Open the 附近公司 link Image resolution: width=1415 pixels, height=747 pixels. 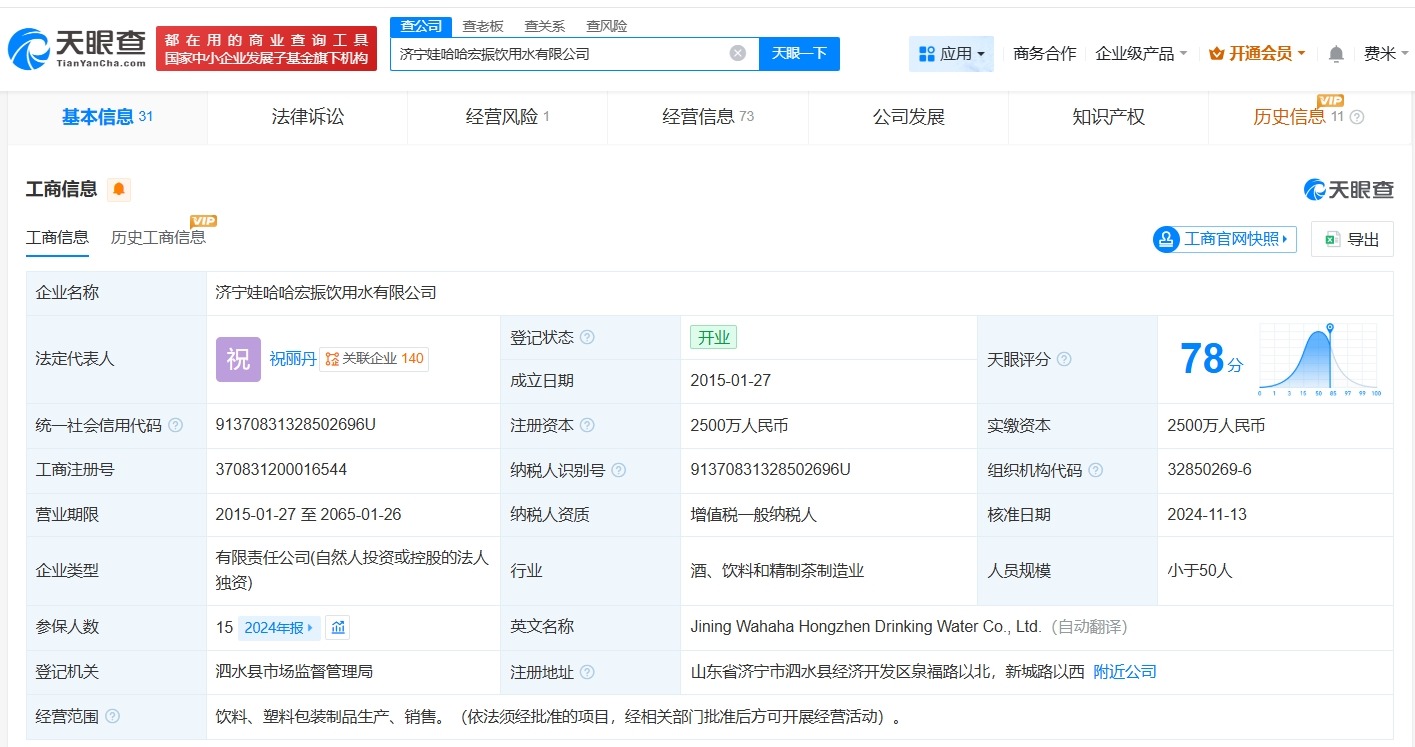[x=1124, y=671]
